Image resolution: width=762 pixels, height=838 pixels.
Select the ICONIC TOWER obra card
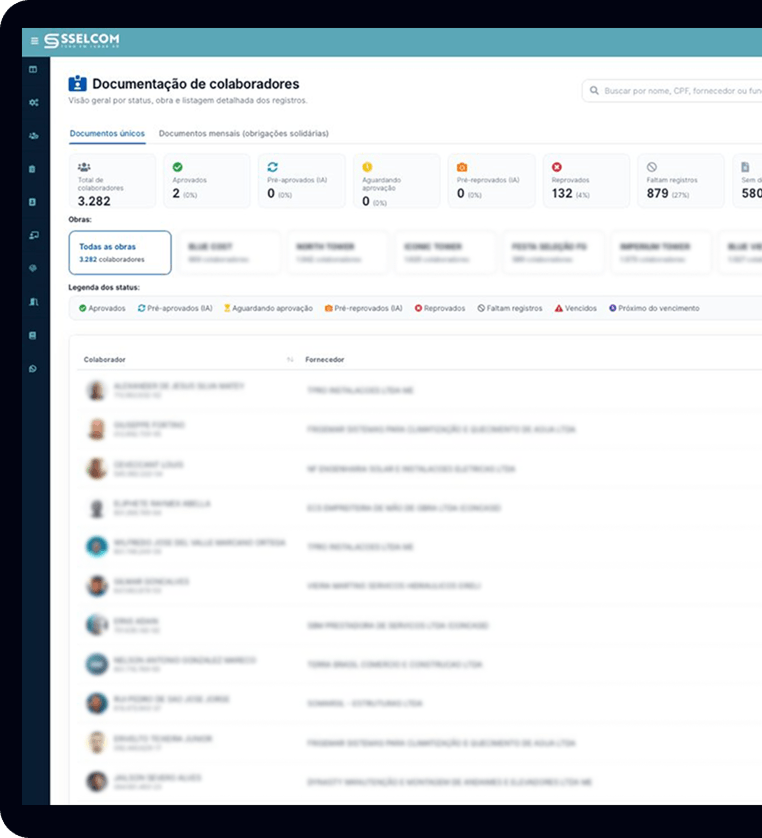pyautogui.click(x=446, y=253)
